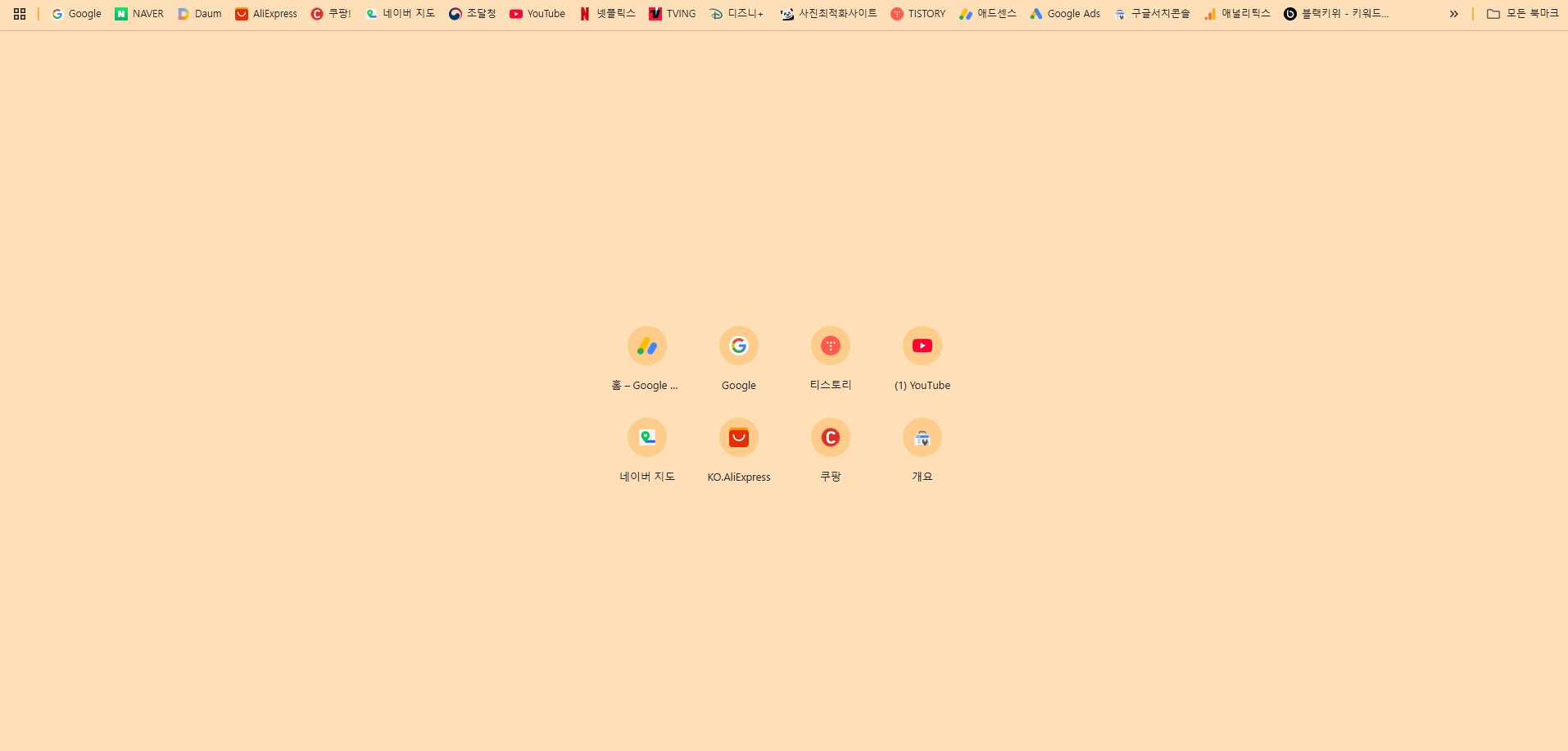Open the 넷플릭스 bookmark
Screen dimensions: 1568x751
(x=607, y=14)
